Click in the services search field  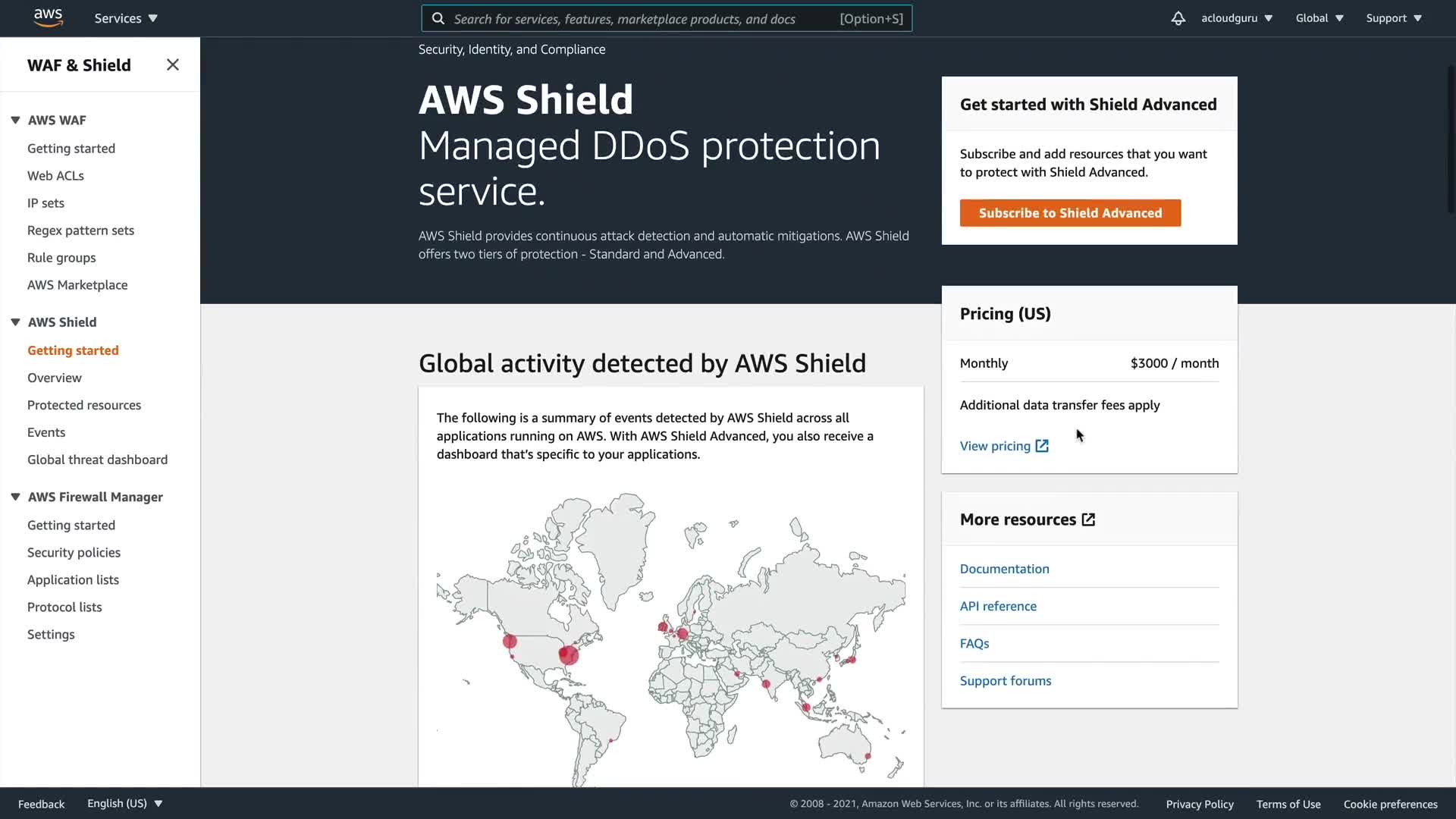pyautogui.click(x=645, y=19)
